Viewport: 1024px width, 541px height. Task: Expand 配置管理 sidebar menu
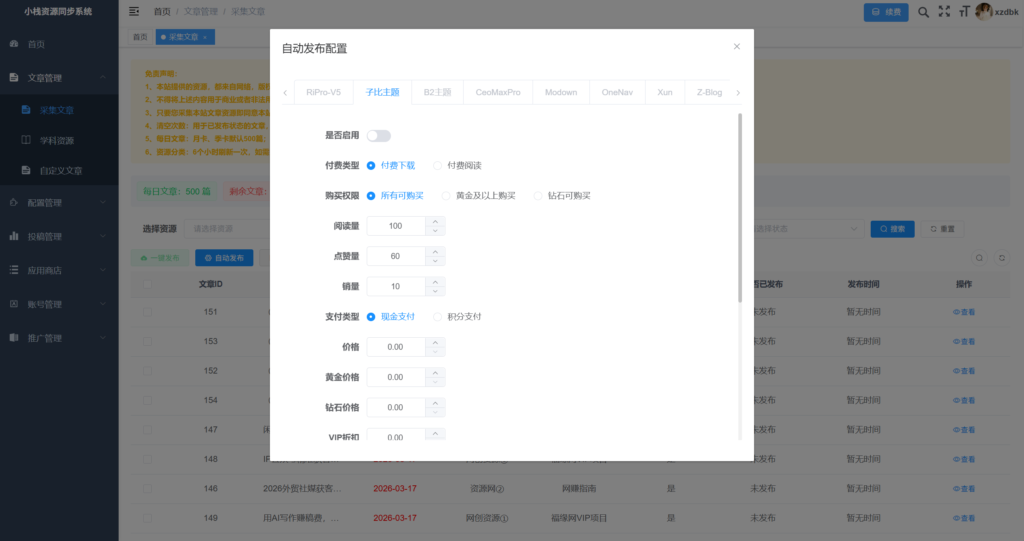(59, 203)
